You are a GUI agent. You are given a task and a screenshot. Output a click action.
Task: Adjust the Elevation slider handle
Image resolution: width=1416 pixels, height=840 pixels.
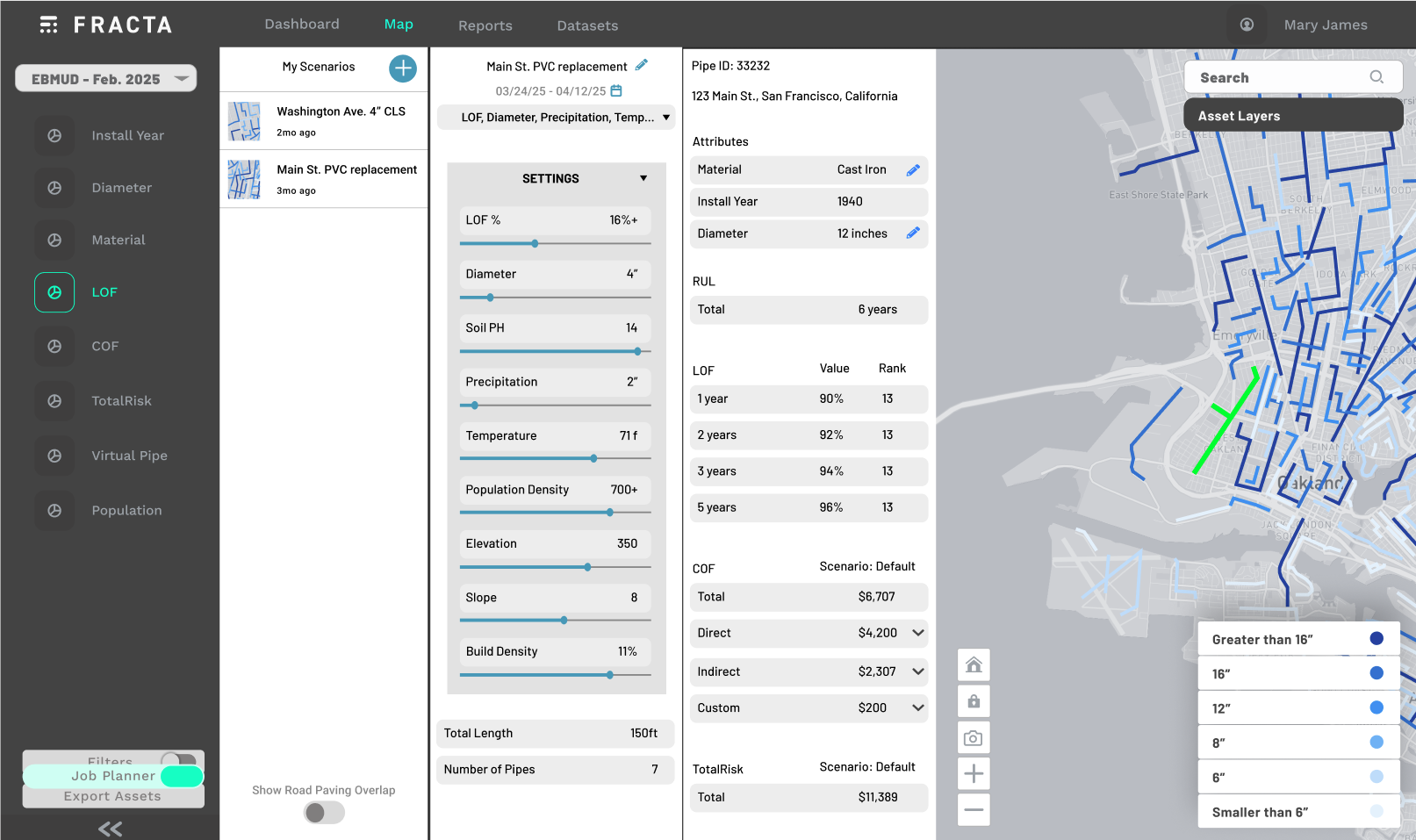click(587, 567)
